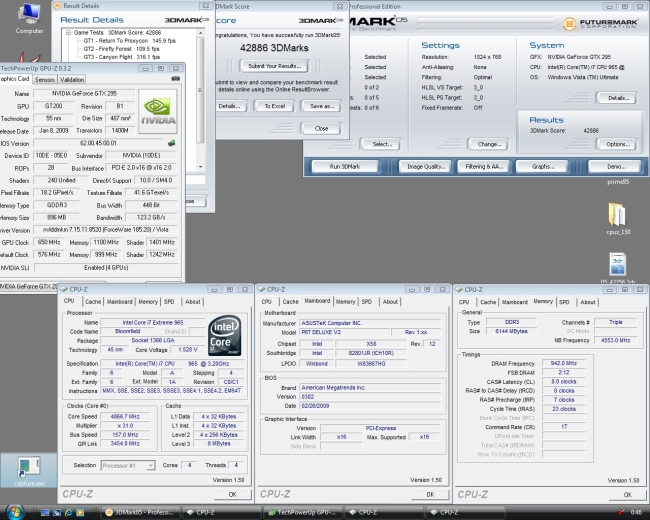Image resolution: width=650 pixels, height=520 pixels.
Task: Switch to TechPowerUp GPU-Z taskbar button
Action: click(303, 513)
